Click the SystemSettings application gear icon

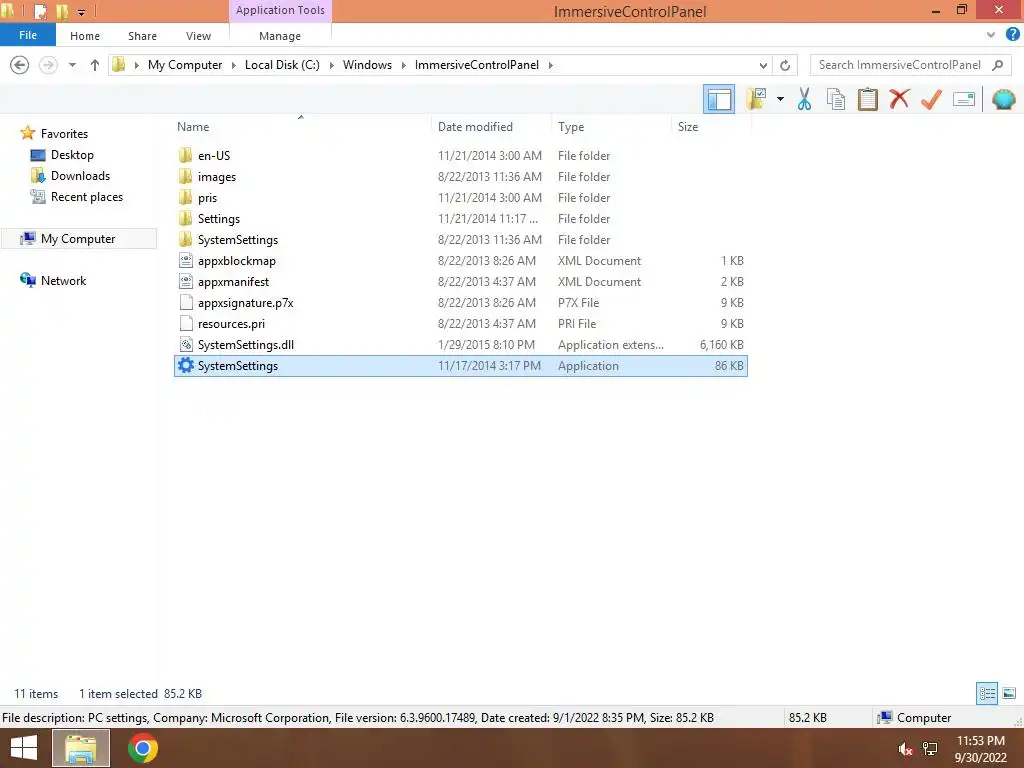[185, 365]
